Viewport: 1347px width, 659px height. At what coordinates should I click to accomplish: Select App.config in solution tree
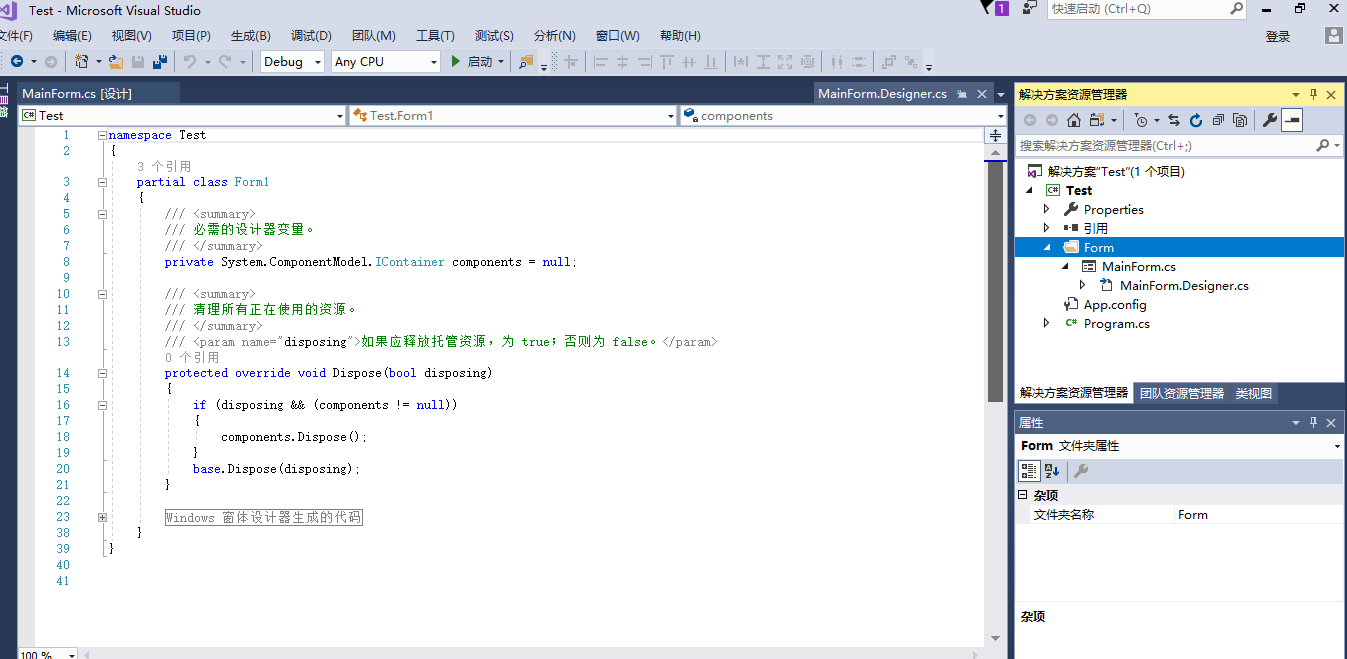1115,304
